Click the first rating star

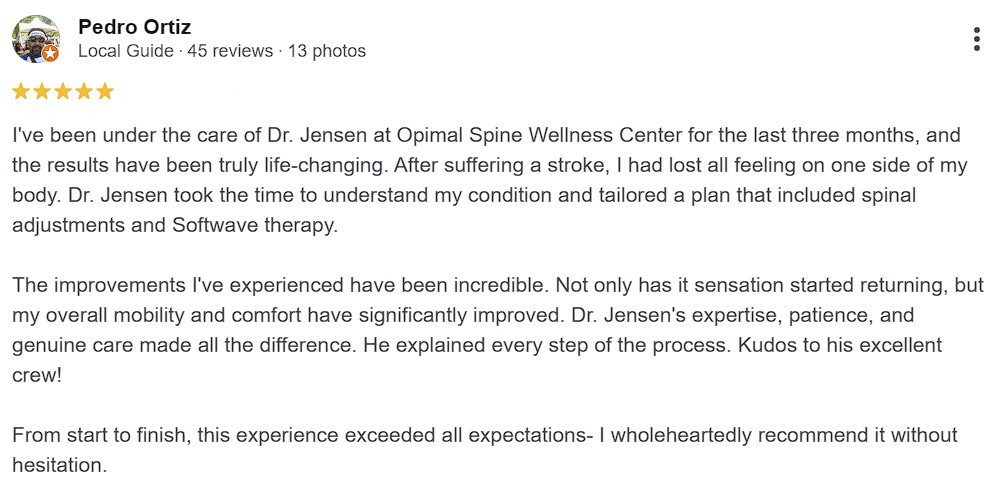click(x=20, y=92)
